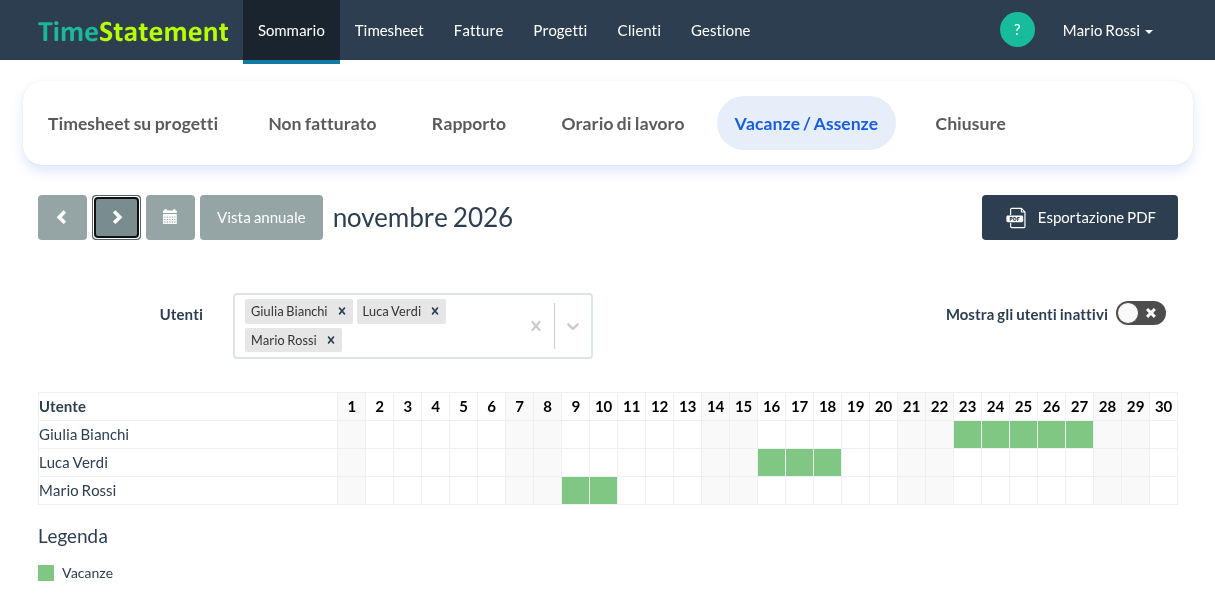Switch to Non fatturato tab
Viewport: 1215px width, 610px height.
[x=322, y=124]
